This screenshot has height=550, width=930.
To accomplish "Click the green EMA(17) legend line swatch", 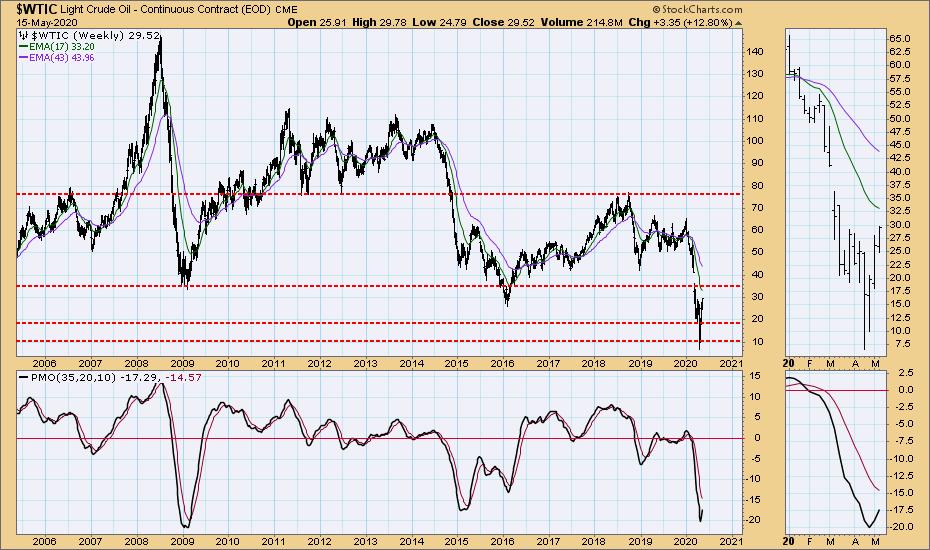I will point(24,46).
